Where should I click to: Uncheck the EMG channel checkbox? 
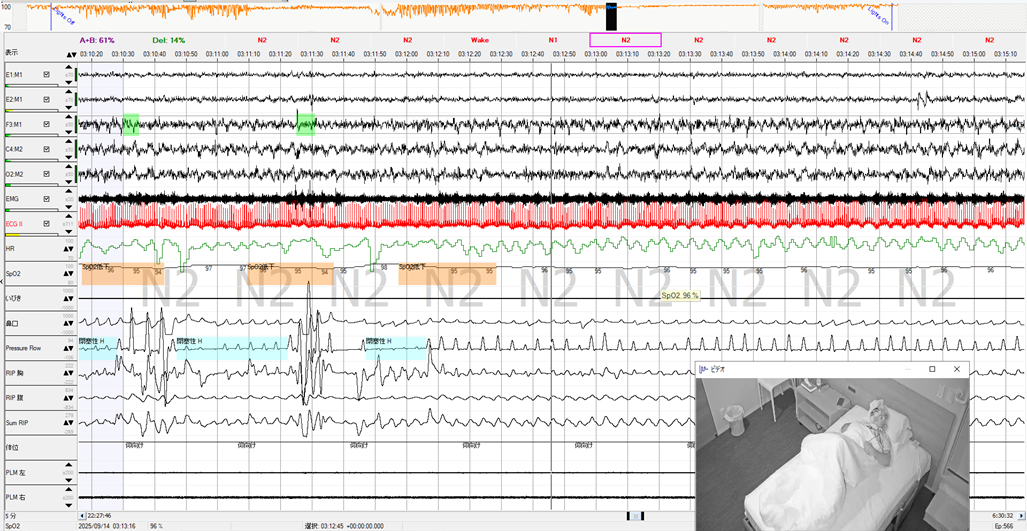point(46,200)
